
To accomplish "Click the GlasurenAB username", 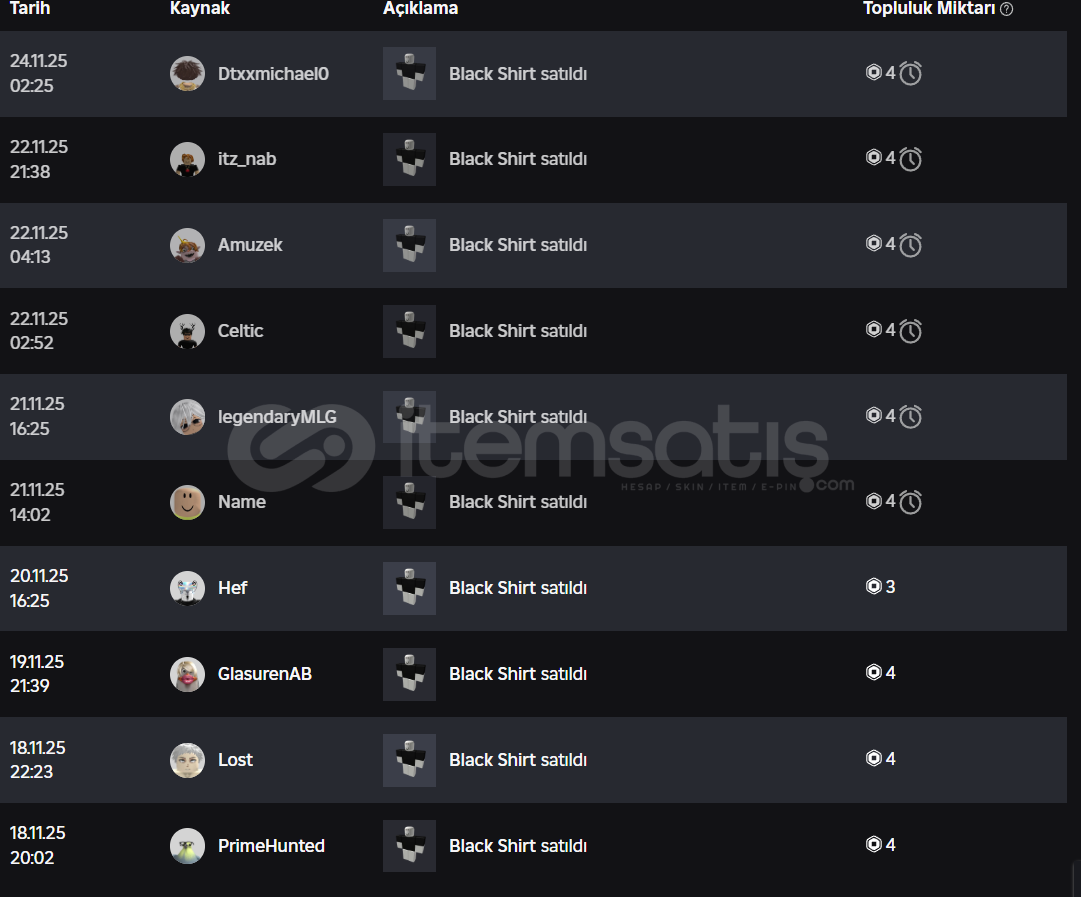I will tap(265, 674).
